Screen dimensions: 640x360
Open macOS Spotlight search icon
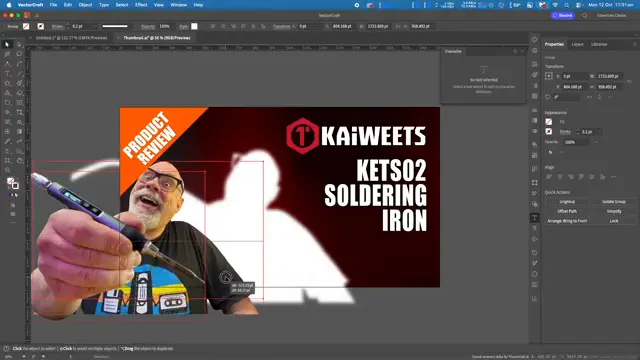tap(567, 5)
